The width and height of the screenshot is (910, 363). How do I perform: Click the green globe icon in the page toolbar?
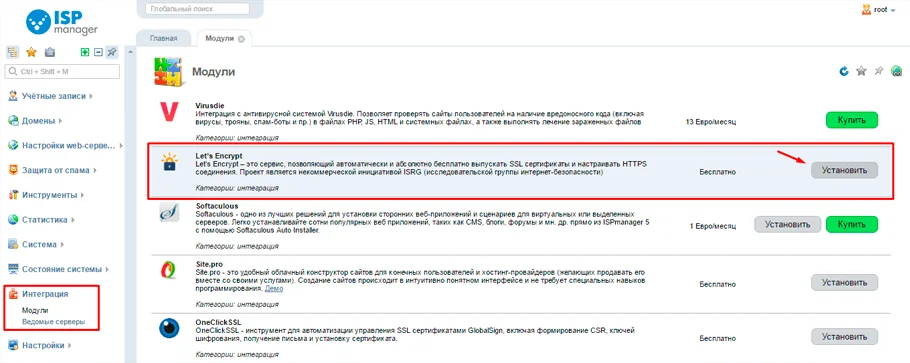coord(897,71)
